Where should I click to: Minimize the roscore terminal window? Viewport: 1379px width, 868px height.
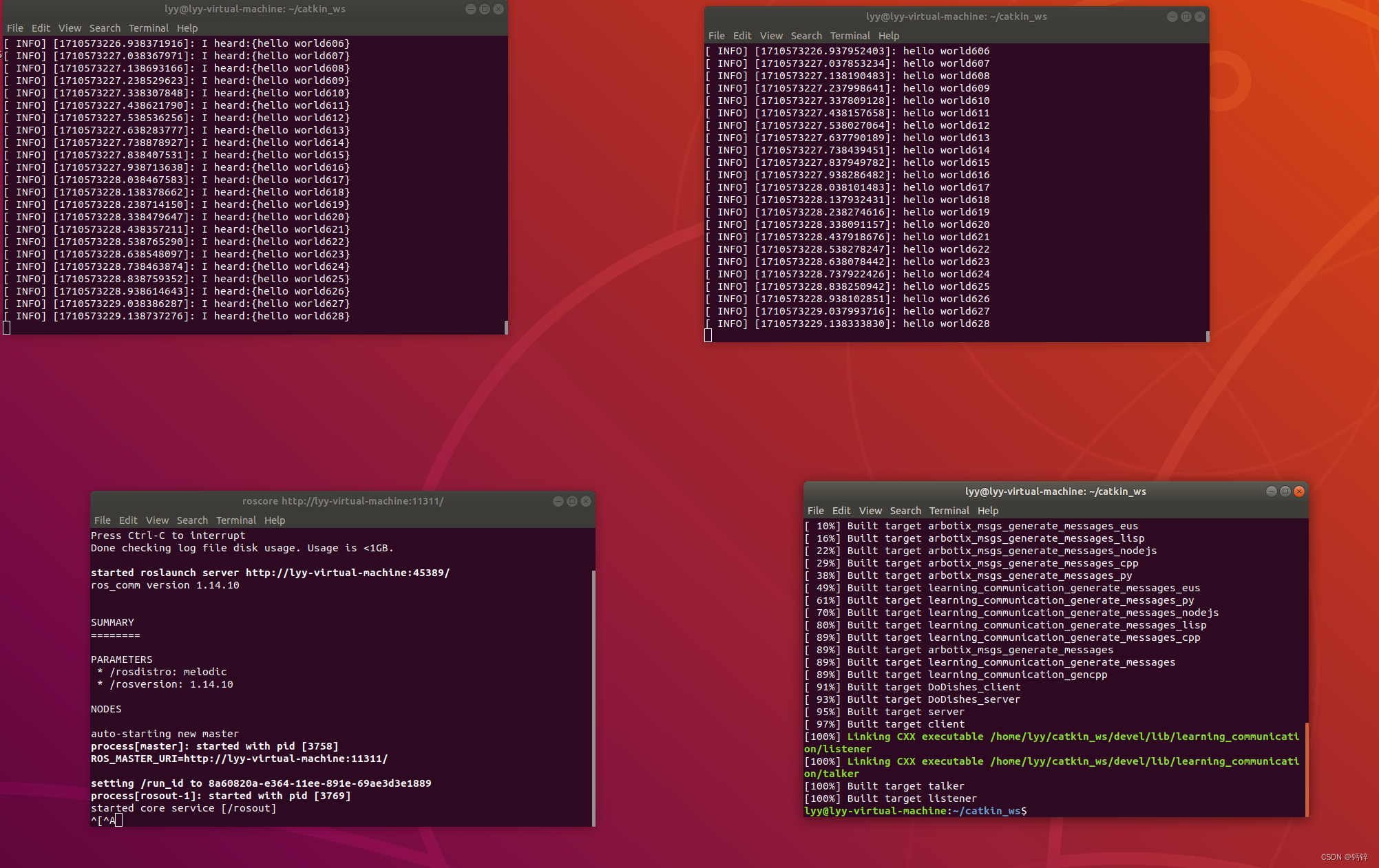click(558, 501)
